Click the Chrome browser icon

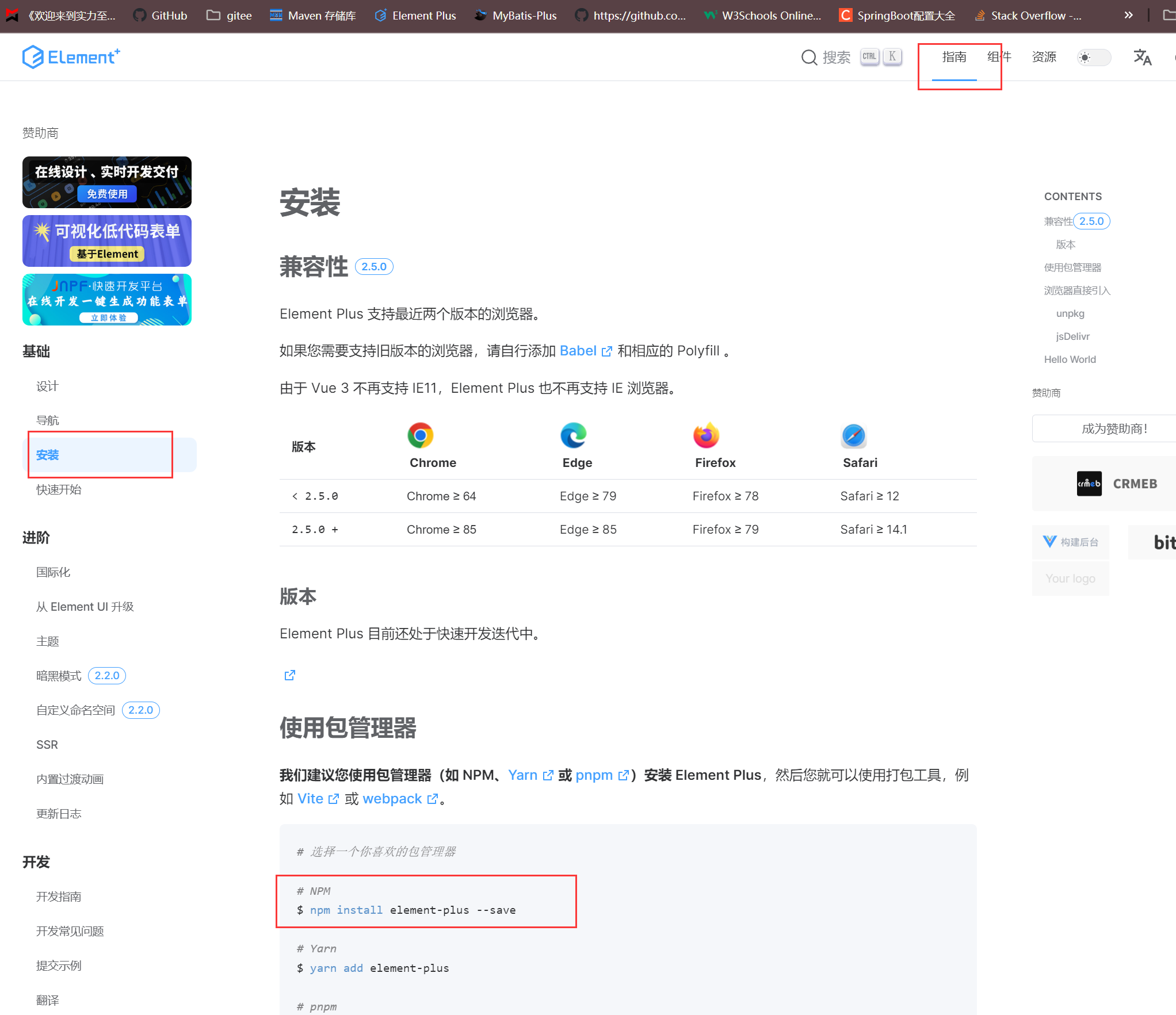tap(421, 435)
